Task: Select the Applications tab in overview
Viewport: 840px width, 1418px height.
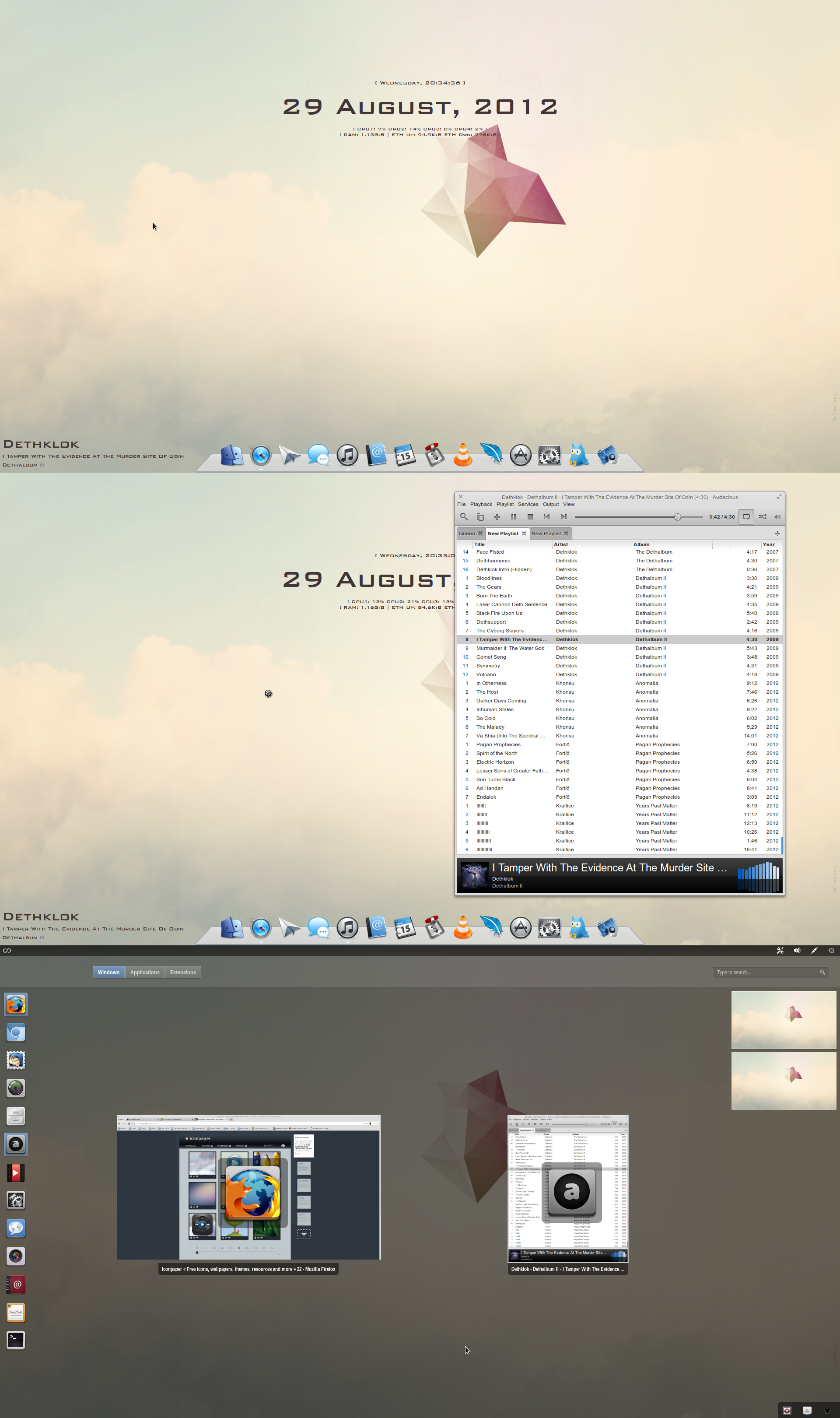Action: (145, 972)
